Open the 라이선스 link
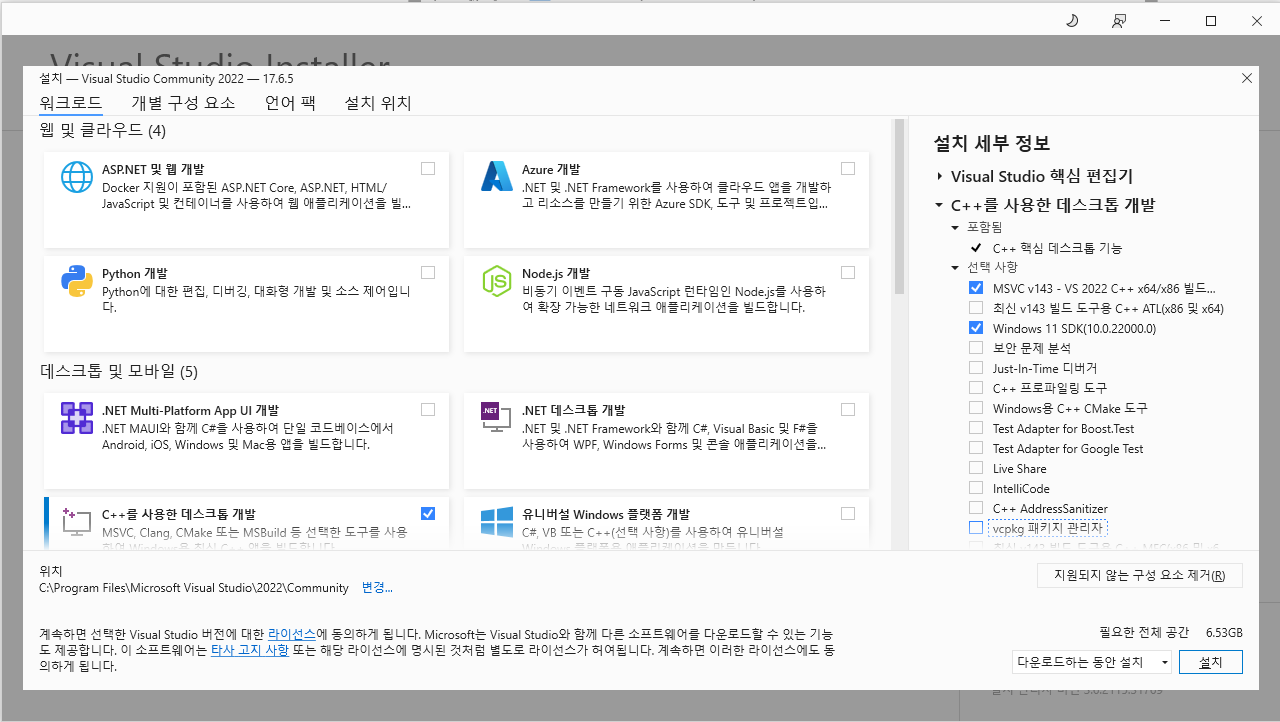The width and height of the screenshot is (1280, 722). click(292, 635)
